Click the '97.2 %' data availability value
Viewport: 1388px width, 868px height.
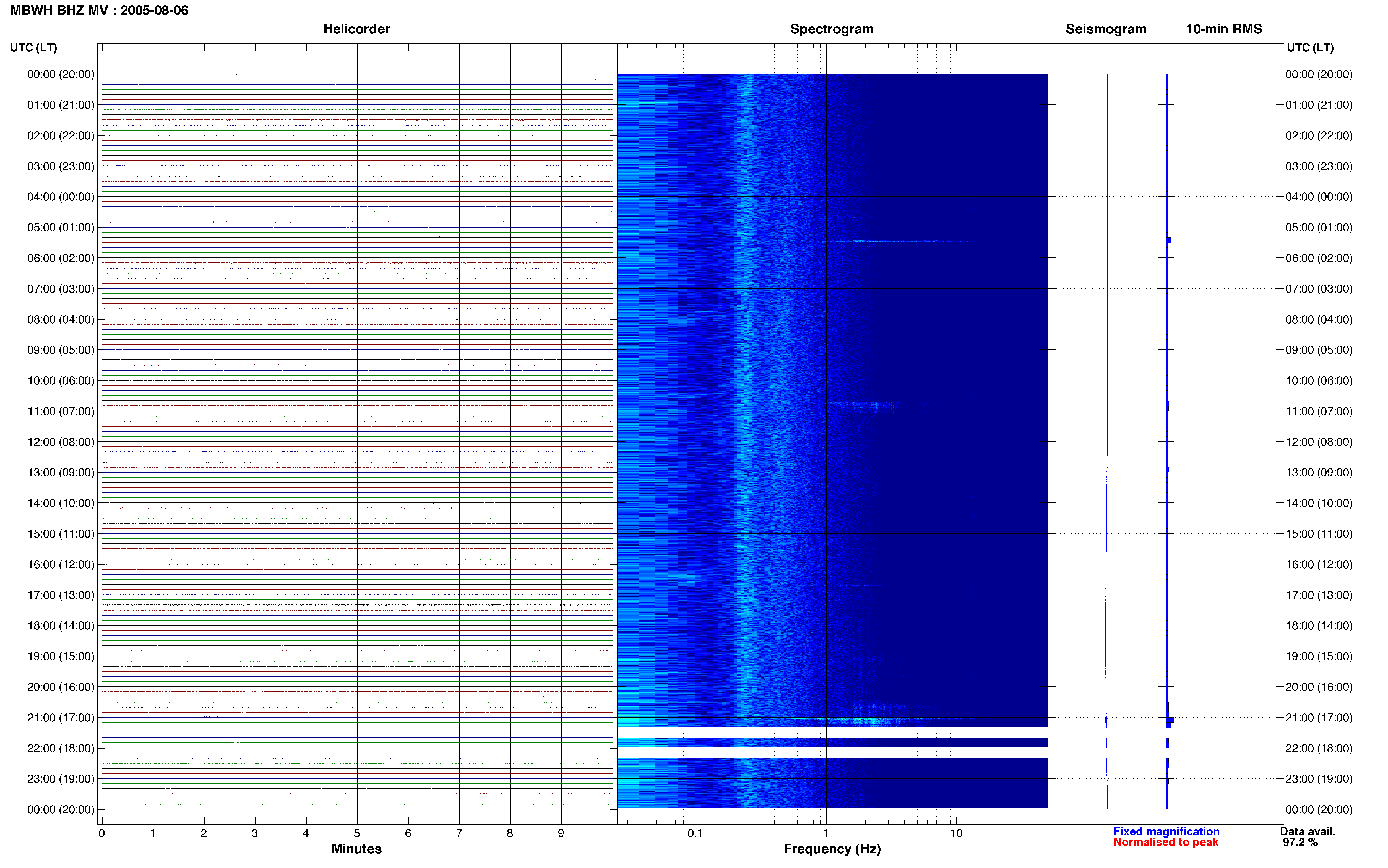coord(1300,842)
